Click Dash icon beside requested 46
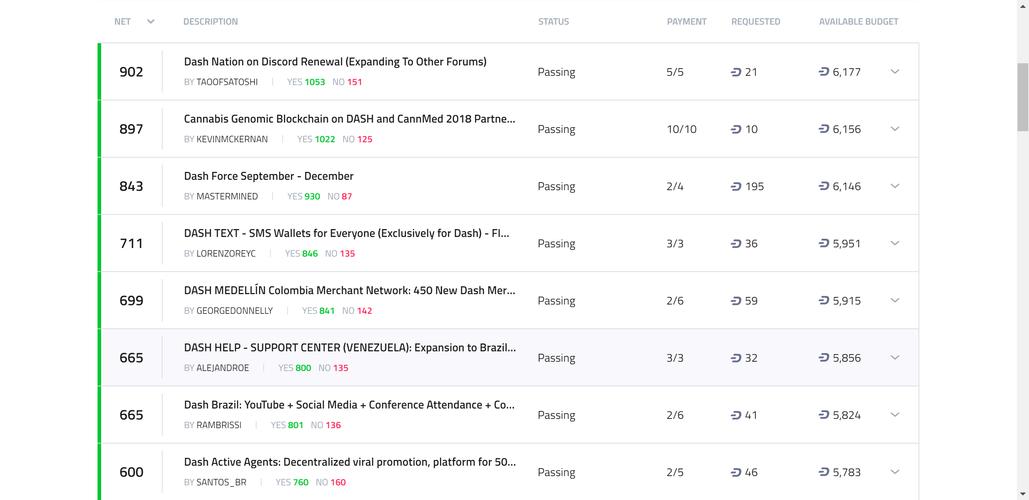The height and width of the screenshot is (500, 1029). pos(736,472)
